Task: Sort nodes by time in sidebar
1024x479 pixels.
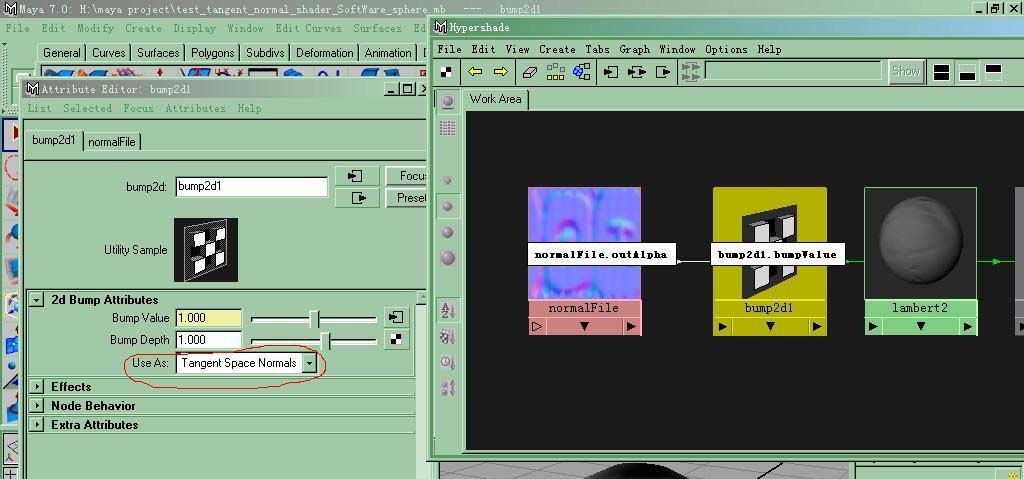Action: pos(448,362)
